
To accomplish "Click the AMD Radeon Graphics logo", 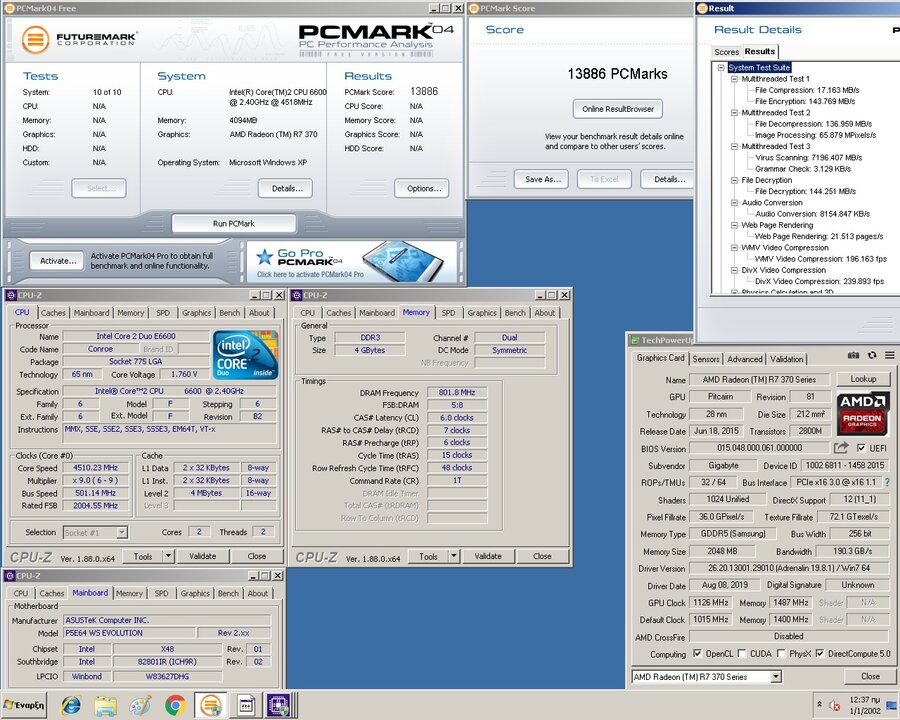I will (862, 413).
